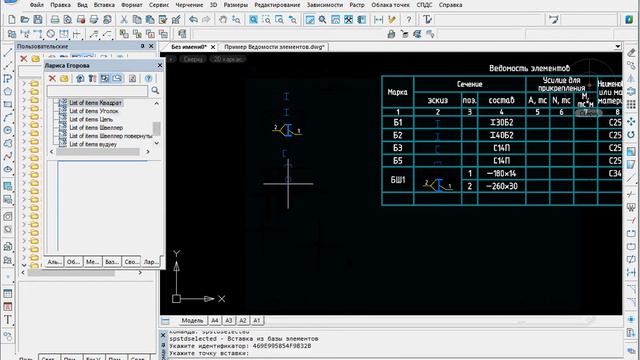Image resolution: width=640 pixels, height=360 pixels.
Task: Switch to Пример Ведомости элементов.dwg tab
Action: 274,47
